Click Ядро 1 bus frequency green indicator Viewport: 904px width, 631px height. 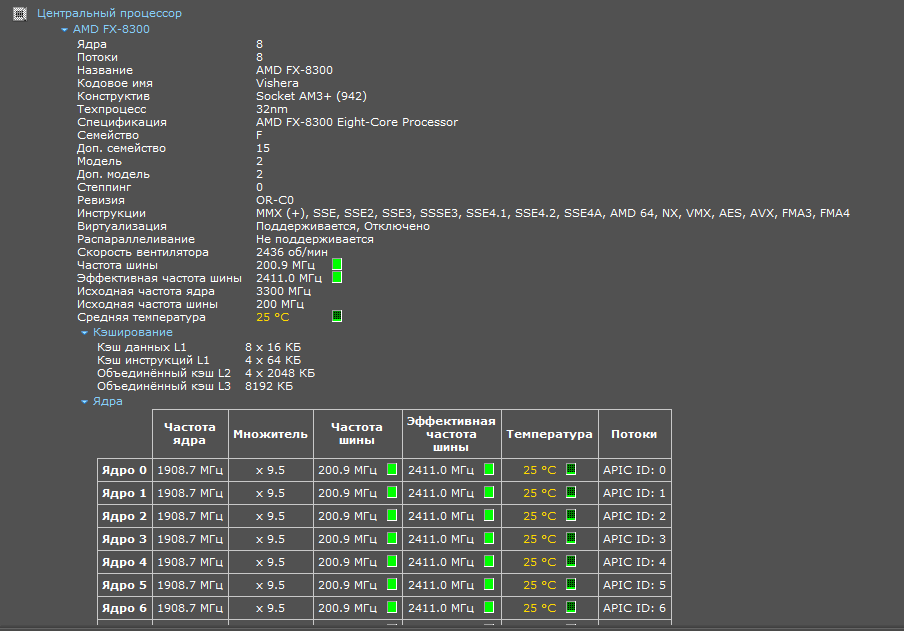click(392, 492)
